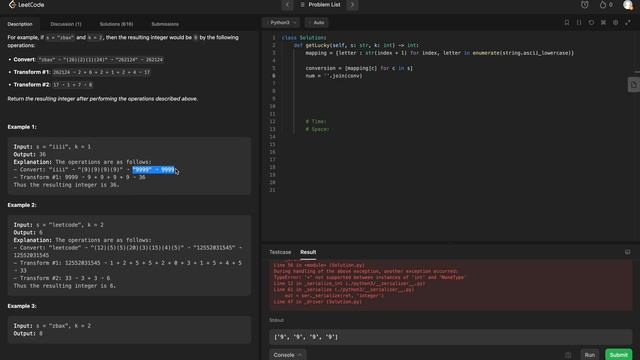Click the '# Space:' comment line
640x360 pixels.
pyautogui.click(x=318, y=129)
